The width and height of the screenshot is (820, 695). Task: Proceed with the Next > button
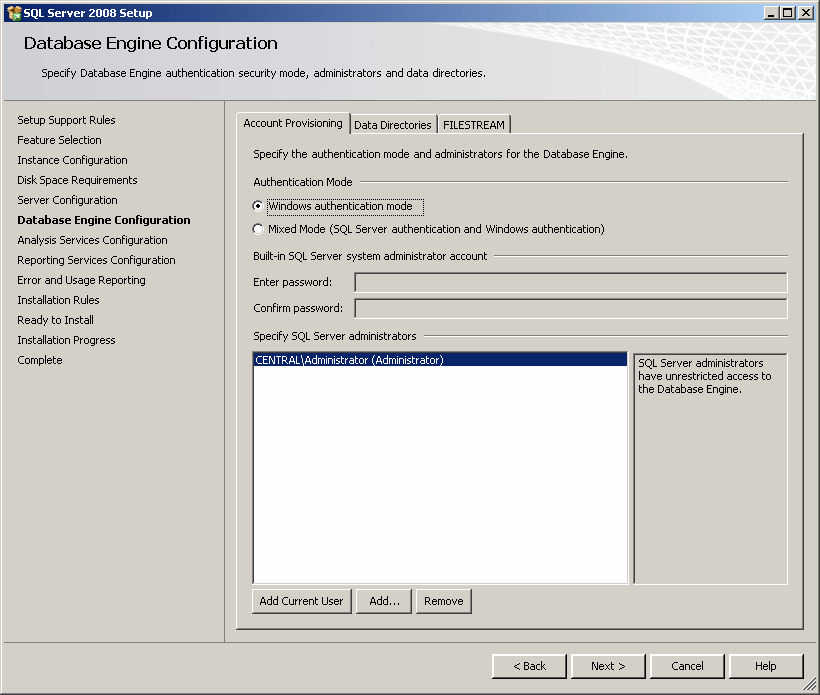click(608, 666)
